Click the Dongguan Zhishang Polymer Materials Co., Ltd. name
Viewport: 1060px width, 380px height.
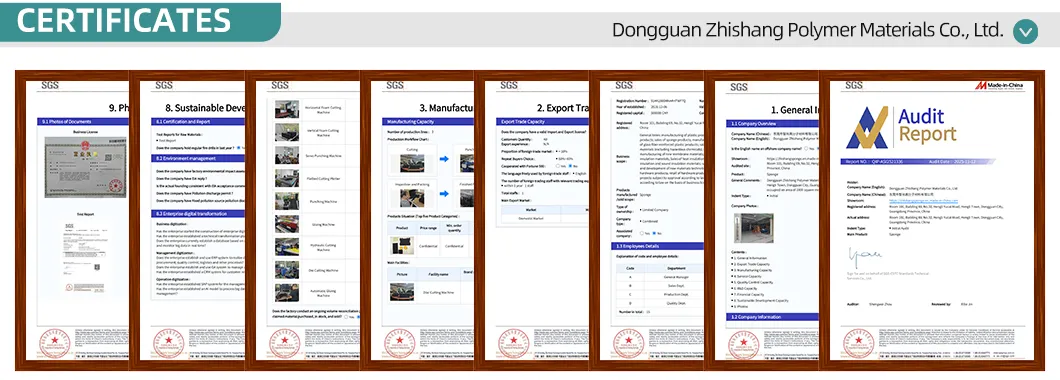[808, 30]
